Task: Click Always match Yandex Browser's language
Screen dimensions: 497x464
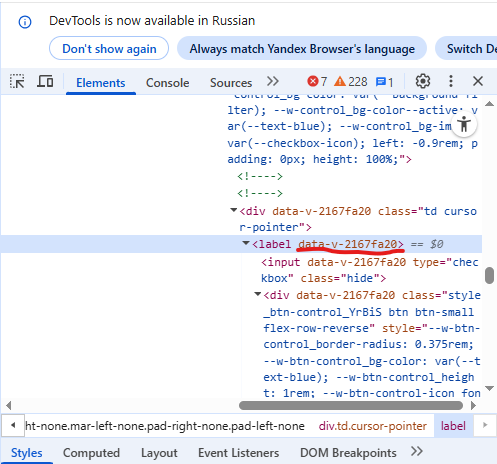Action: coord(302,49)
